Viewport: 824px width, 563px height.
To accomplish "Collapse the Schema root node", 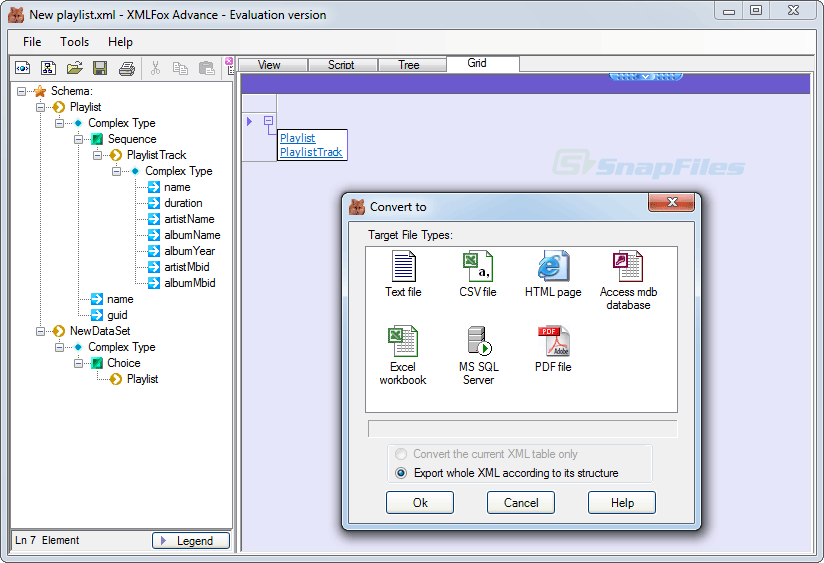I will pyautogui.click(x=21, y=91).
